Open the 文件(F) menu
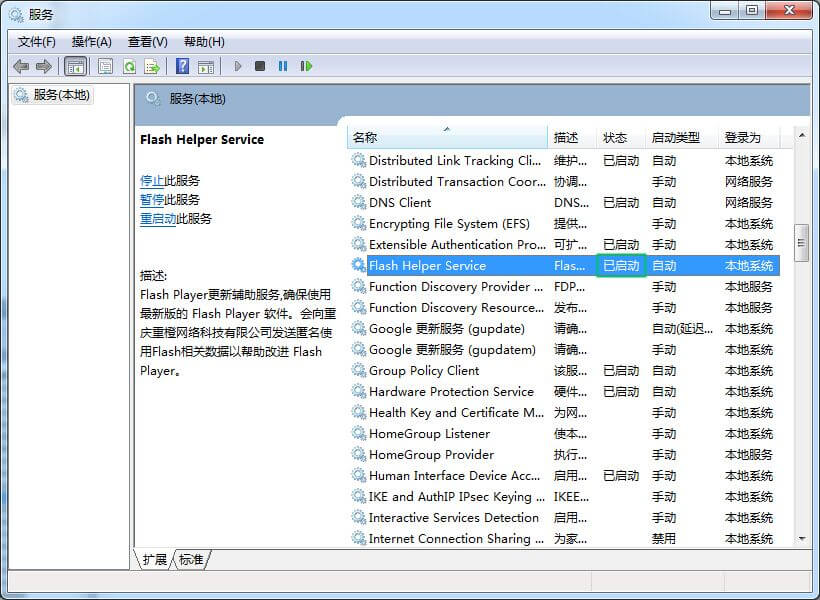 coord(37,42)
